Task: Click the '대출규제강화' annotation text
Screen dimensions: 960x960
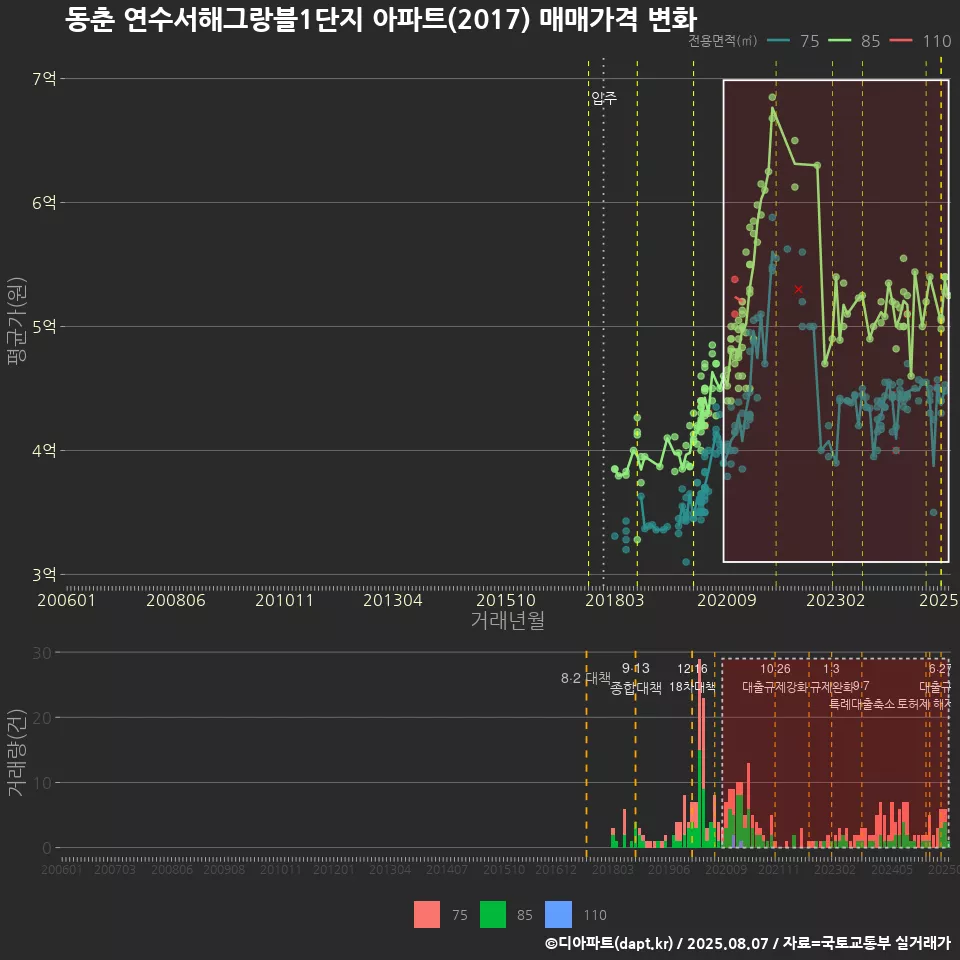Action: click(775, 687)
